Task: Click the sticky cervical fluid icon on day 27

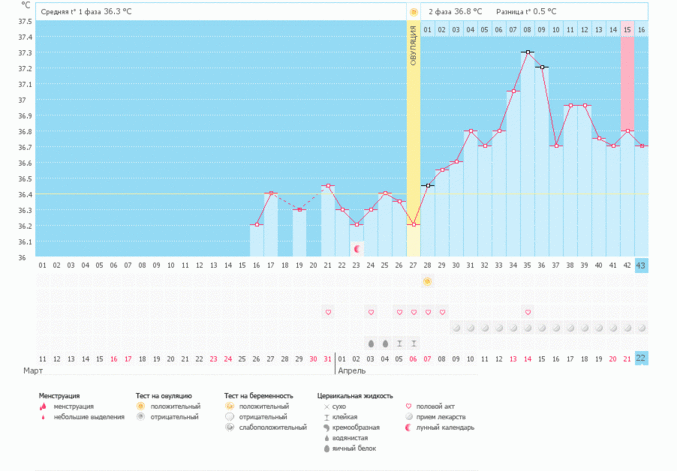Action: (x=414, y=344)
